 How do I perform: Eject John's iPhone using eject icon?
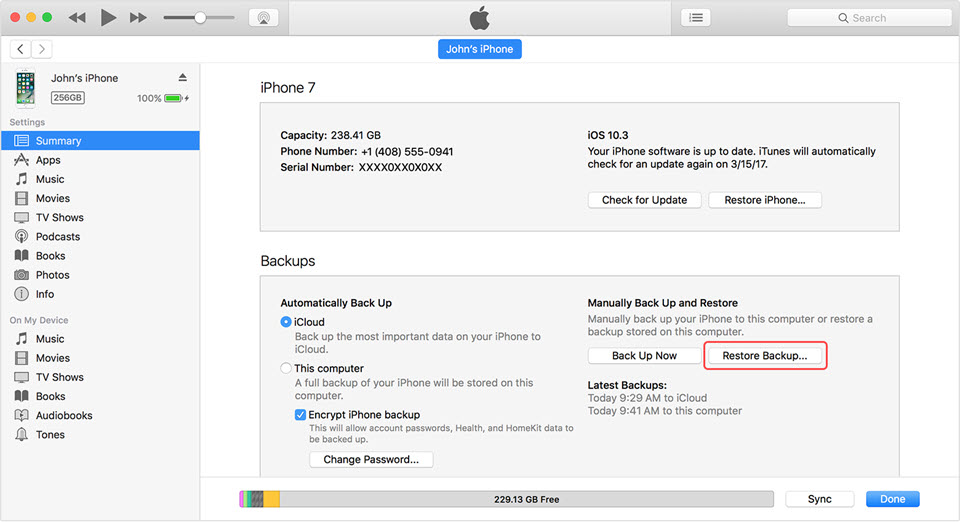(182, 77)
